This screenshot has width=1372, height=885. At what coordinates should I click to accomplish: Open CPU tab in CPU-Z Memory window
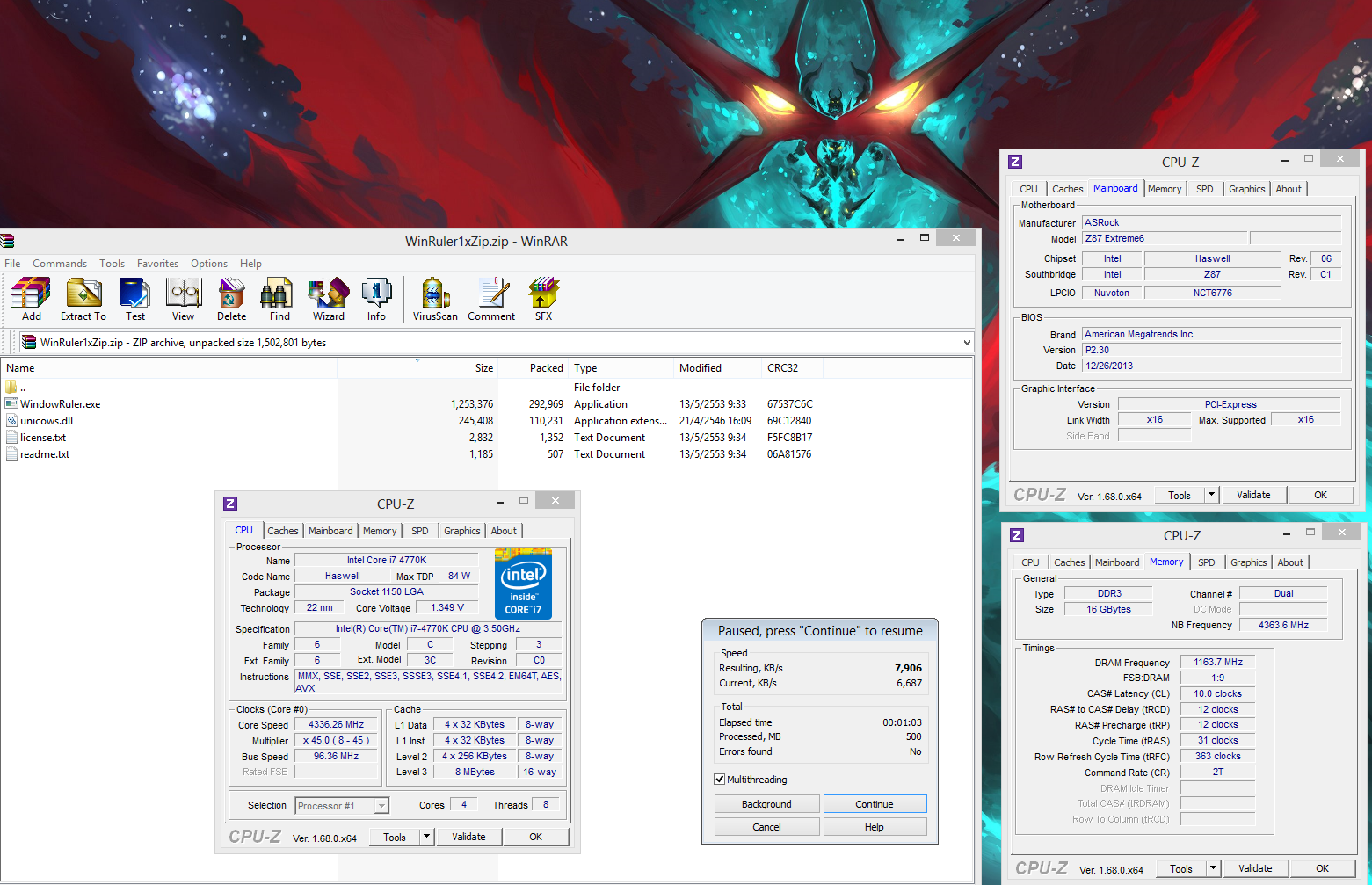[1031, 562]
